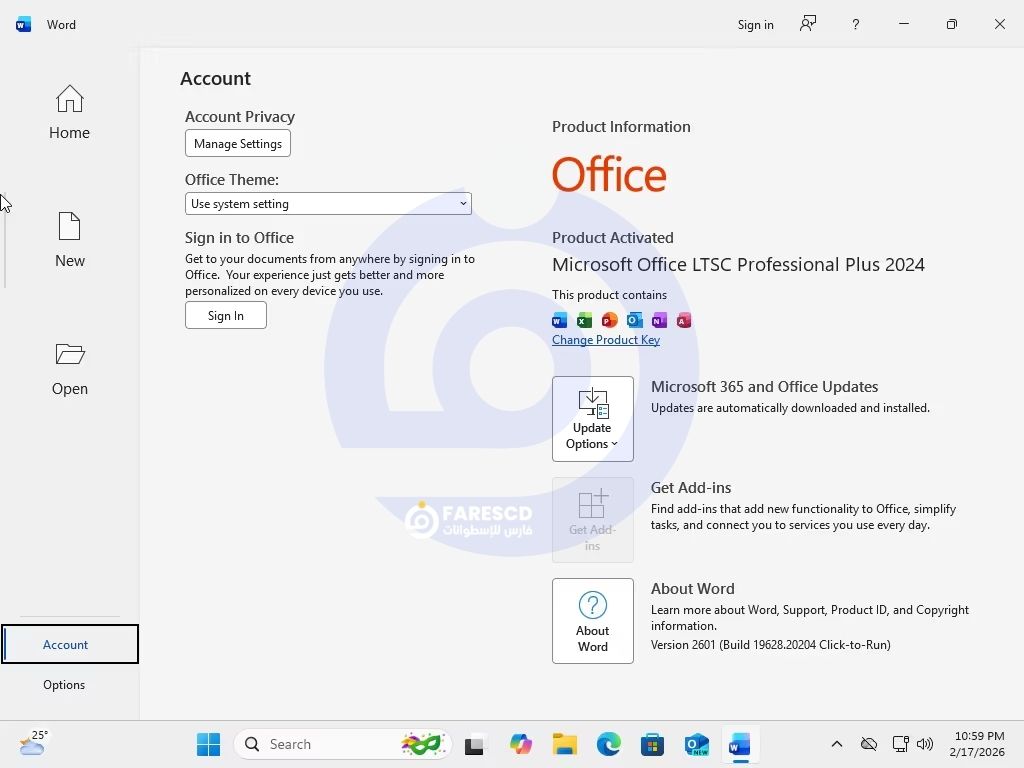Click the Manage Settings button

click(x=238, y=144)
